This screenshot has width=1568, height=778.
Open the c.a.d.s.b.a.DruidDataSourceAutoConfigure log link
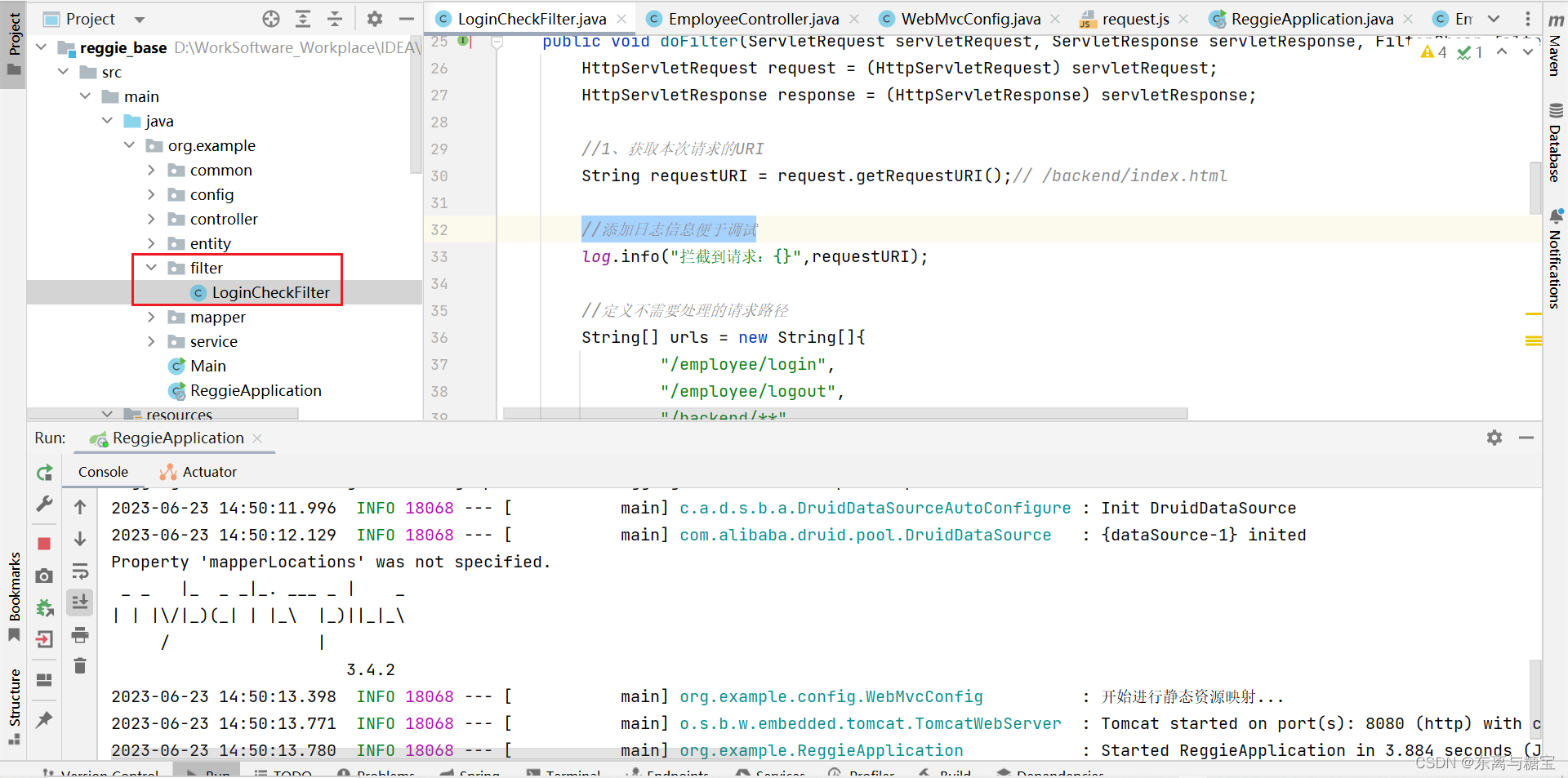(875, 508)
